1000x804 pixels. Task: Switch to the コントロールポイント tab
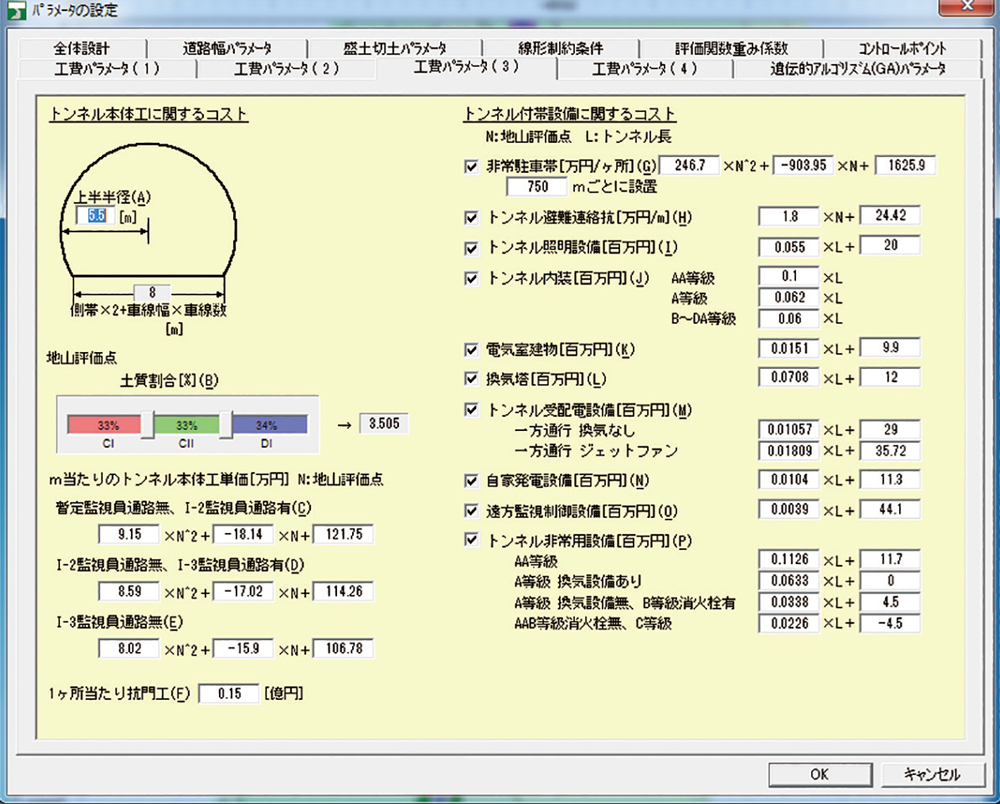(902, 48)
